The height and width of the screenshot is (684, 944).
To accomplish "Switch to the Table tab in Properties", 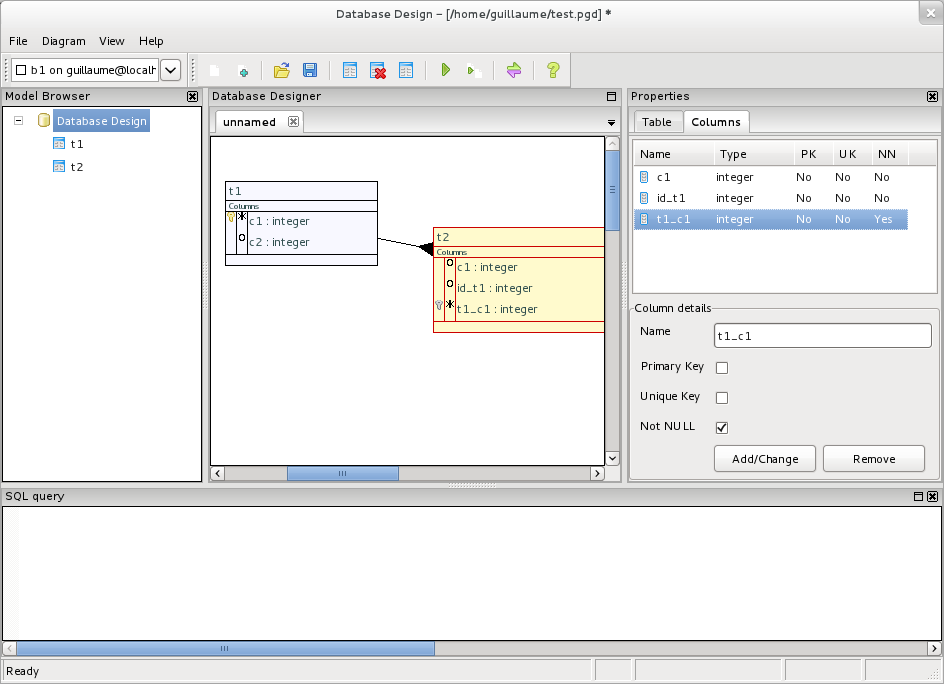I will pos(657,122).
